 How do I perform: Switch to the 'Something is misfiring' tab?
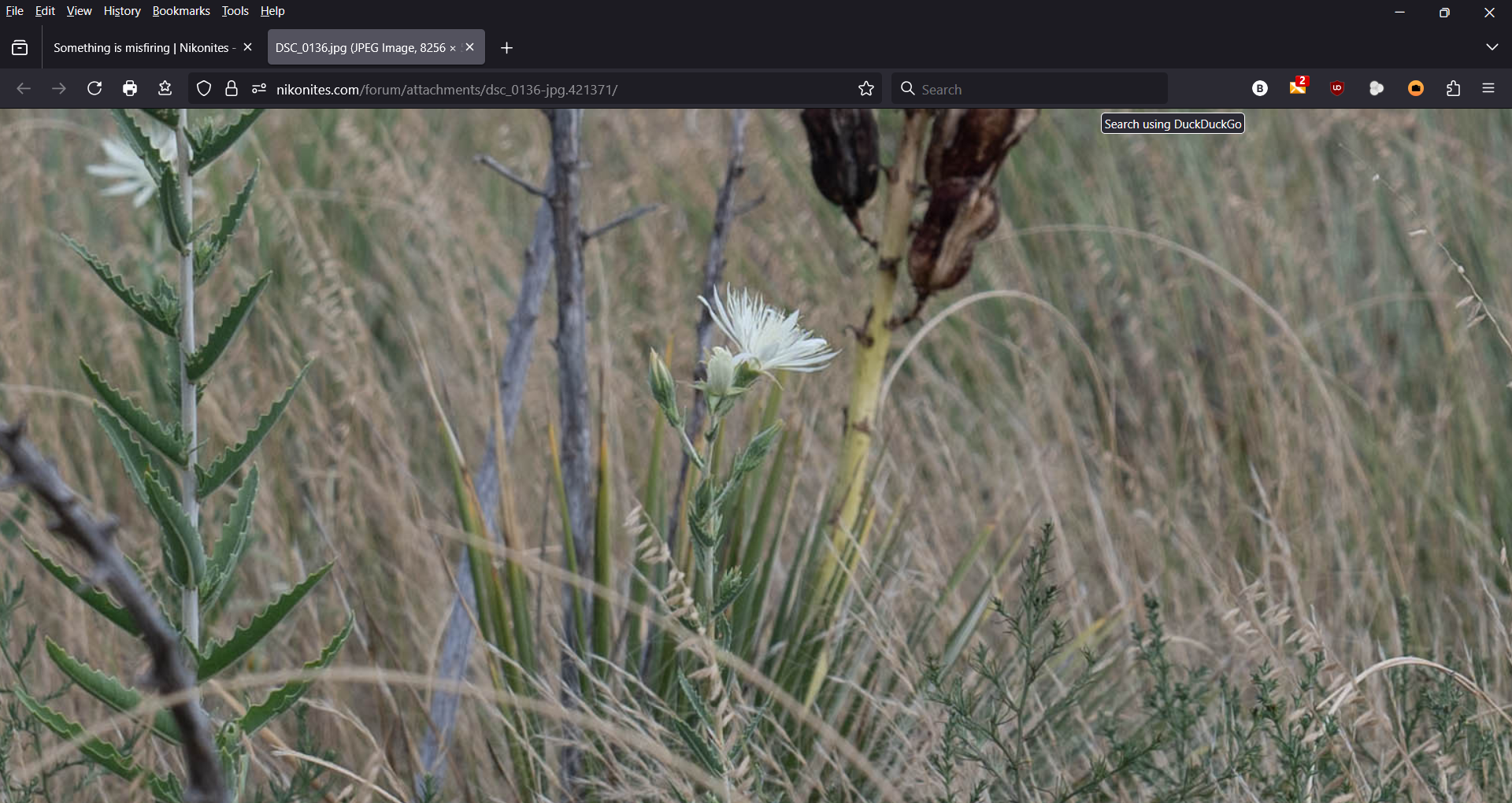click(x=142, y=48)
